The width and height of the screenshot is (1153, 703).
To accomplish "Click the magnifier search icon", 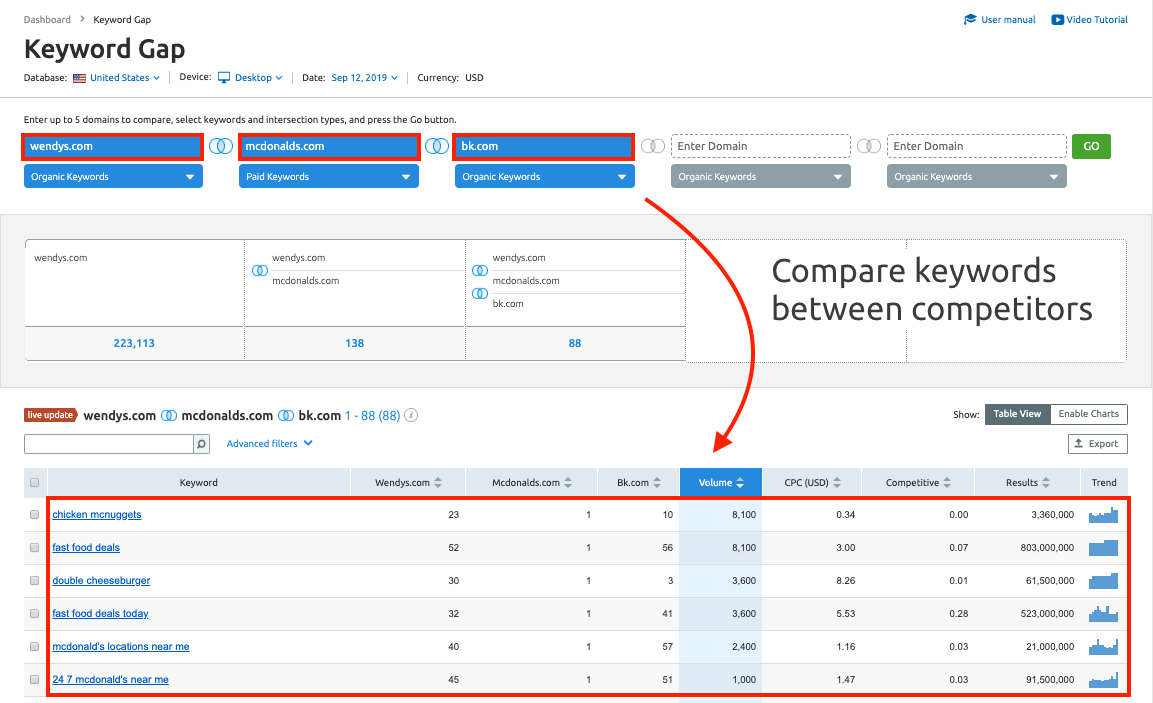I will pos(201,443).
